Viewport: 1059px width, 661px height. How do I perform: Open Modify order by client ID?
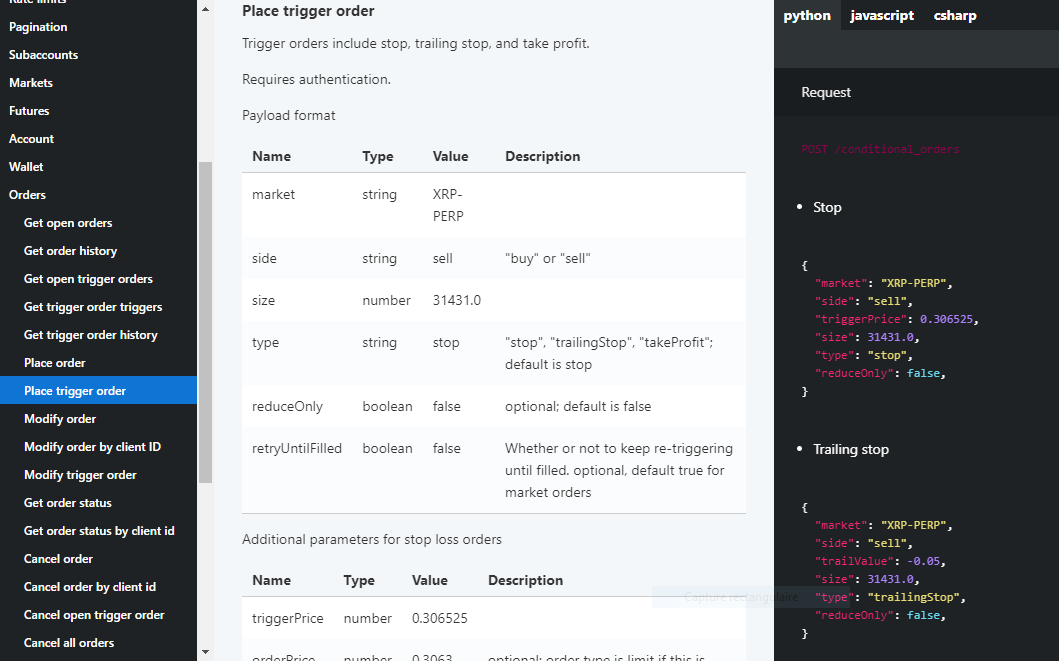click(x=92, y=447)
